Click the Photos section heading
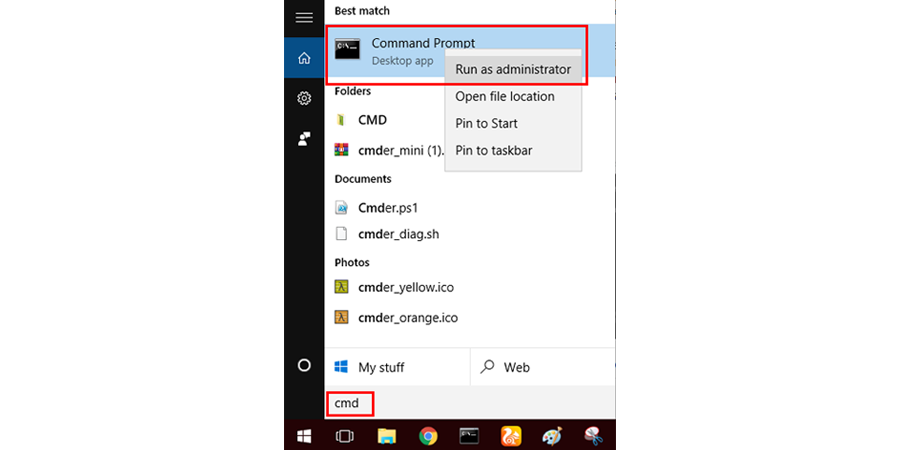900x450 pixels. point(352,262)
